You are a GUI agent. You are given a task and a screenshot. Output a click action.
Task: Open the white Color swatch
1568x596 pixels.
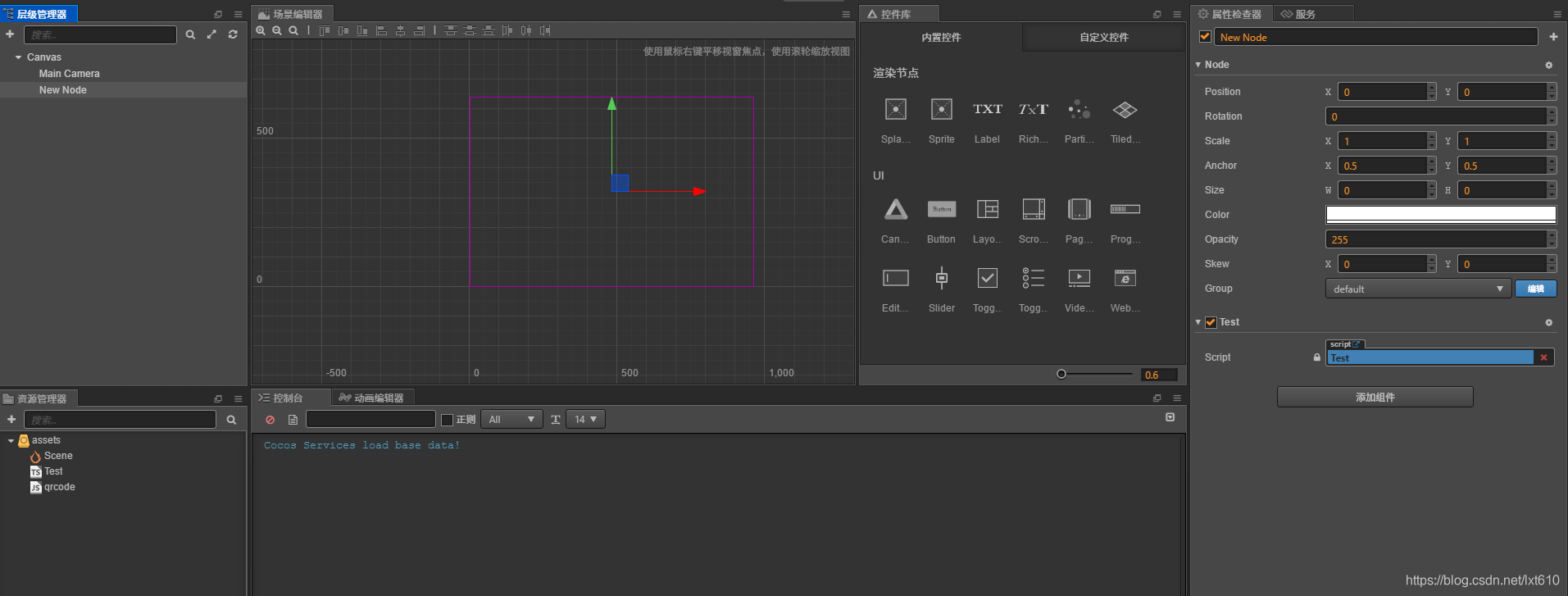[x=1440, y=214]
